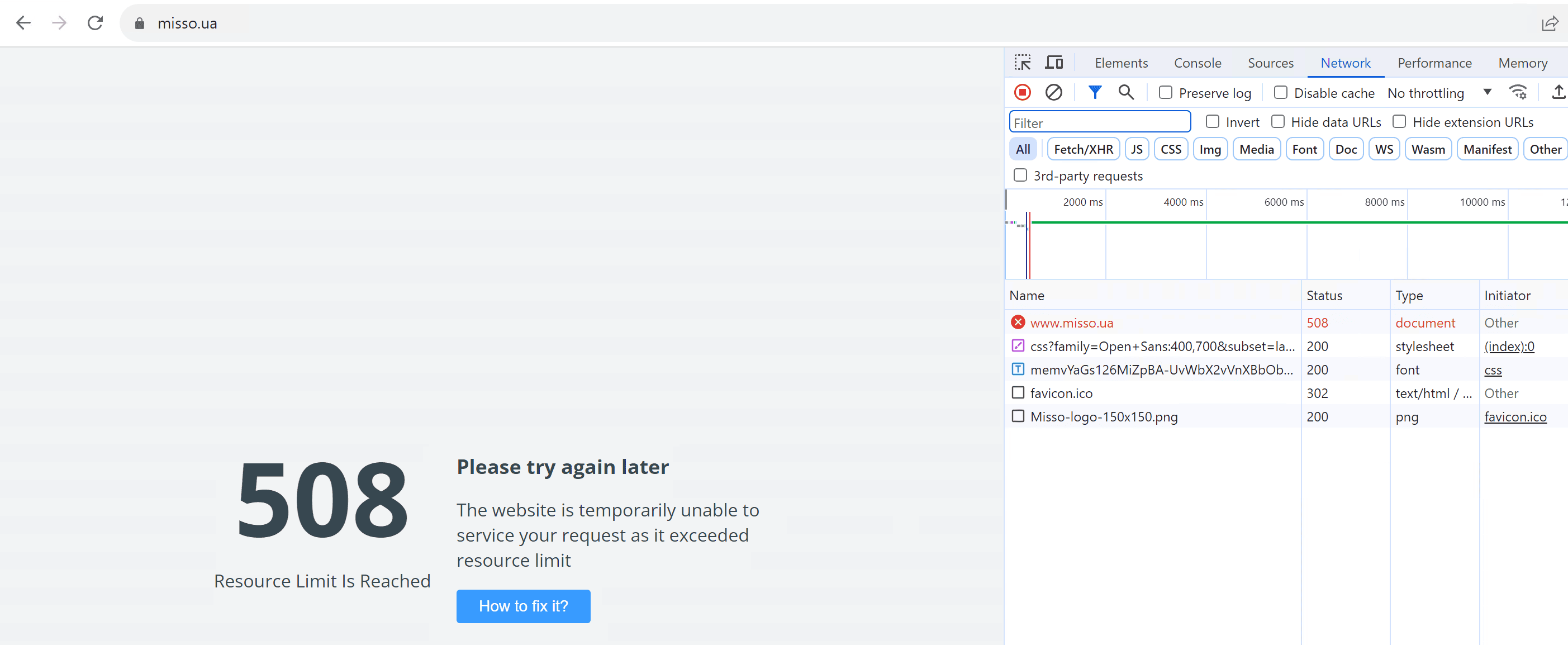Toggle the device toolbar icon
The height and width of the screenshot is (645, 1568).
click(1054, 63)
